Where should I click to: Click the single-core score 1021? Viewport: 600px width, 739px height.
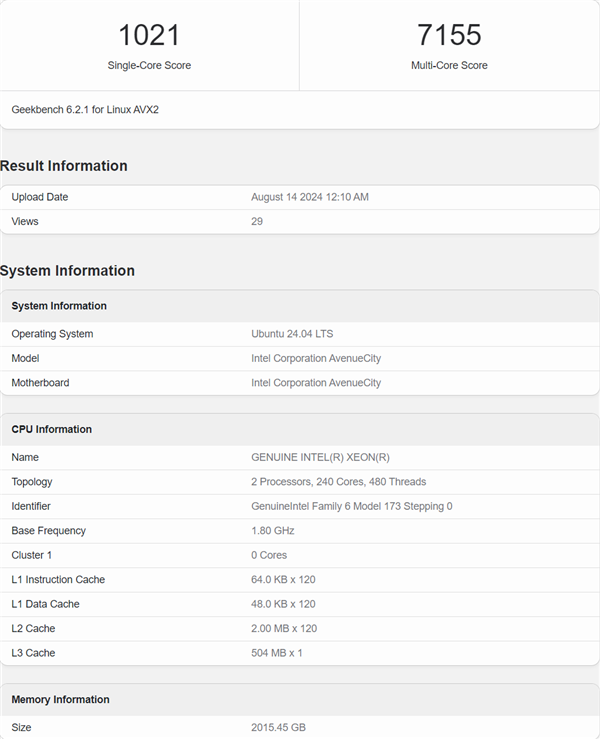[x=149, y=36]
